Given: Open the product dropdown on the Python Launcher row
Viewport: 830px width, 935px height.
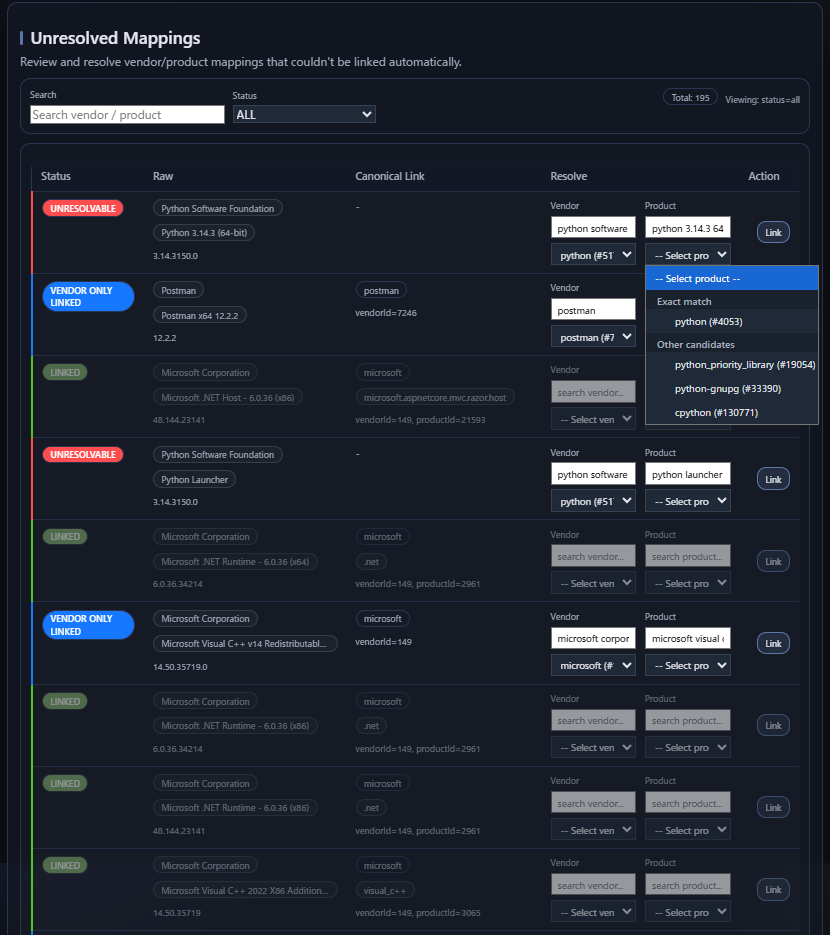Looking at the screenshot, I should (687, 501).
